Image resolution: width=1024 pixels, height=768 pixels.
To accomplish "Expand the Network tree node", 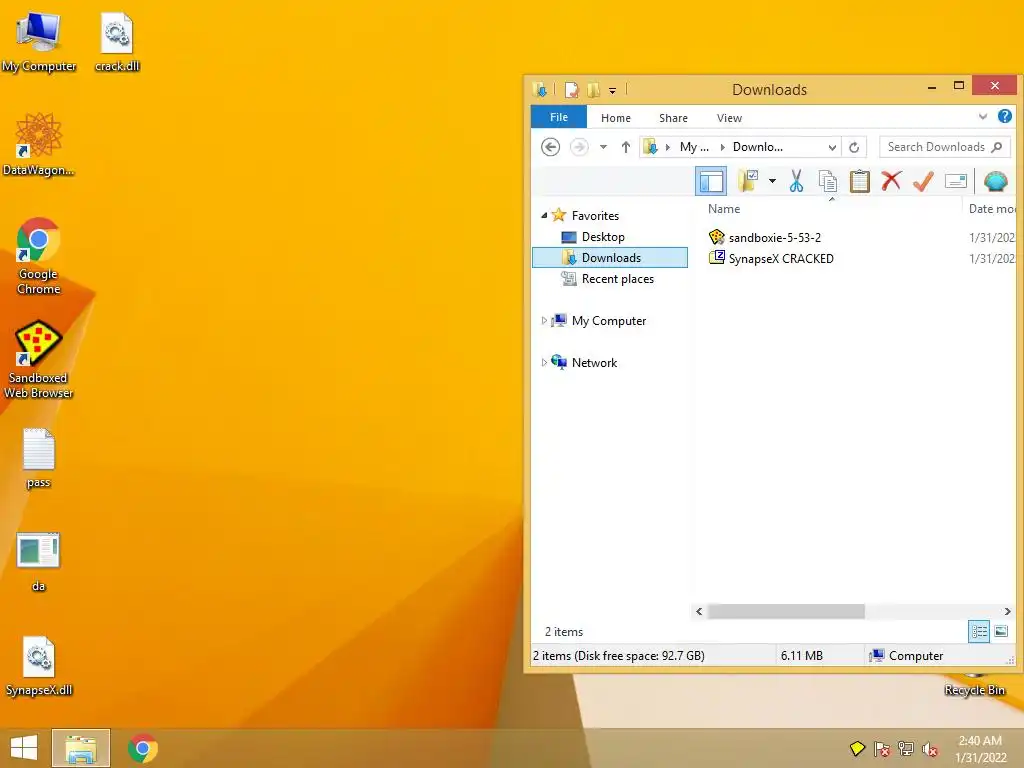I will click(544, 362).
